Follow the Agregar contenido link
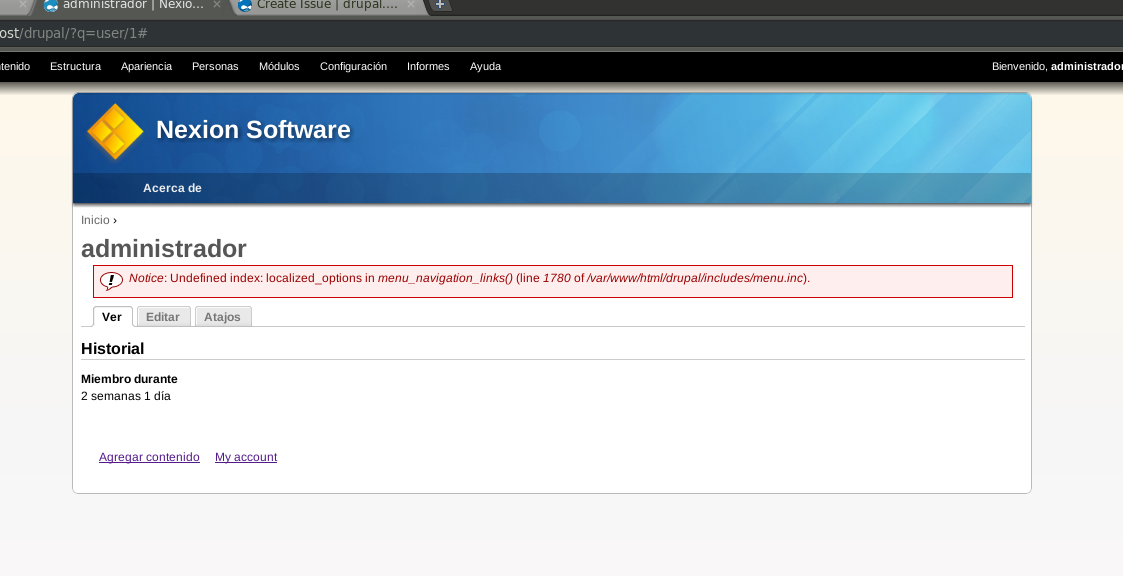1123x576 pixels. click(x=149, y=457)
